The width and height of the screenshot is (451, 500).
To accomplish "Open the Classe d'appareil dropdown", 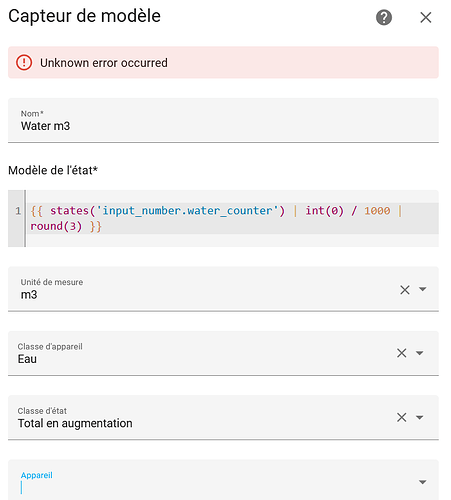I will pos(420,353).
